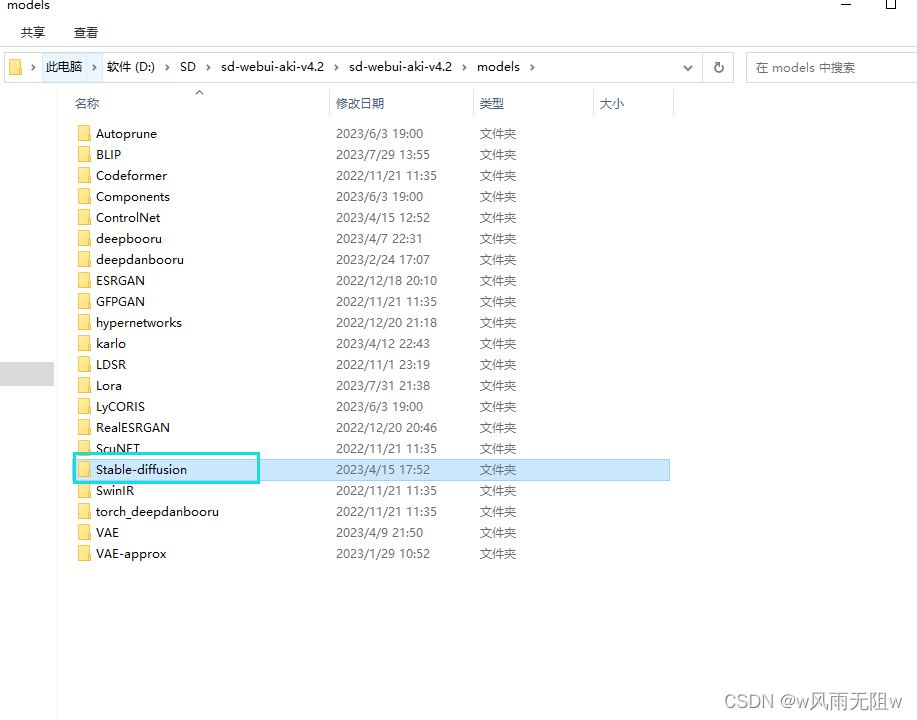This screenshot has width=917, height=720.
Task: Go to first sd-webui-aki-v4.2 breadcrumb segment
Action: (x=273, y=67)
